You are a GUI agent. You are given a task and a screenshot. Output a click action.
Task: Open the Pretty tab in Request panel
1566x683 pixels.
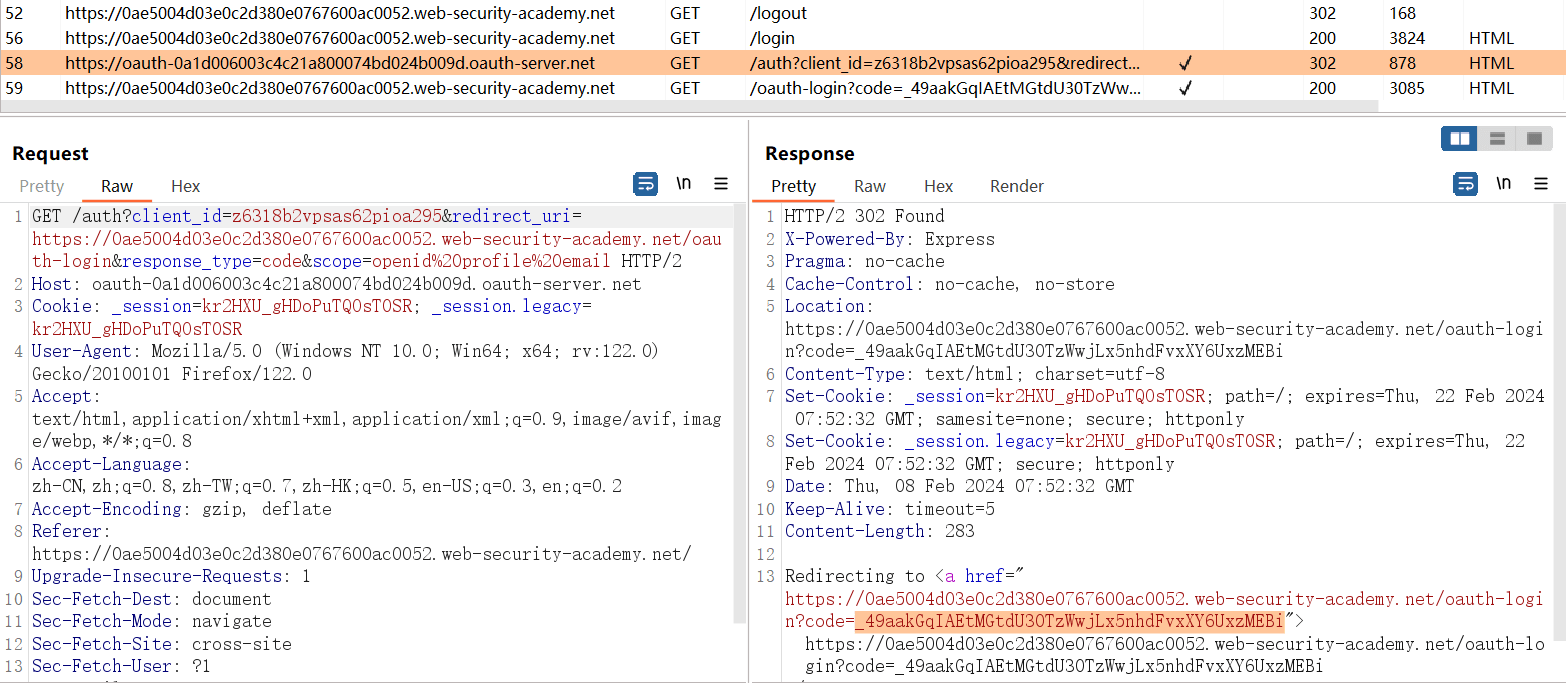pos(41,186)
